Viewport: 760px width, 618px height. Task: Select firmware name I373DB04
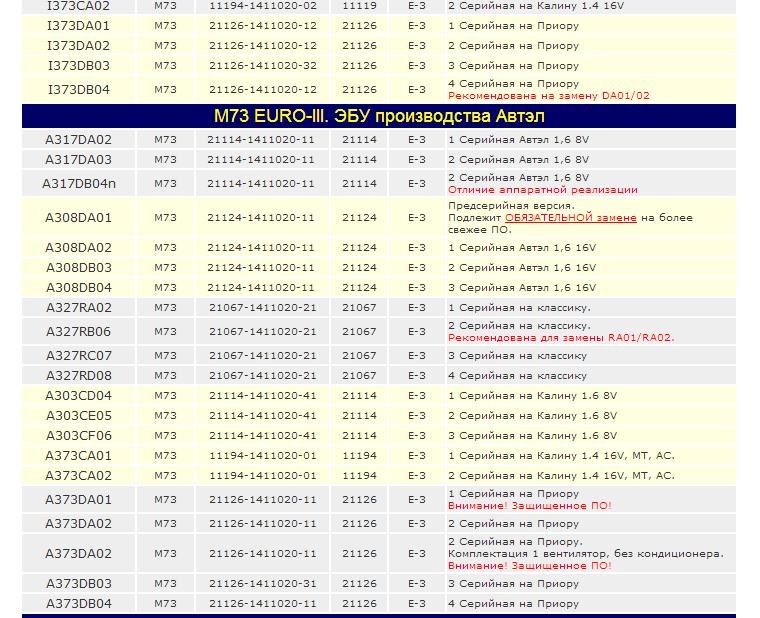pyautogui.click(x=79, y=90)
